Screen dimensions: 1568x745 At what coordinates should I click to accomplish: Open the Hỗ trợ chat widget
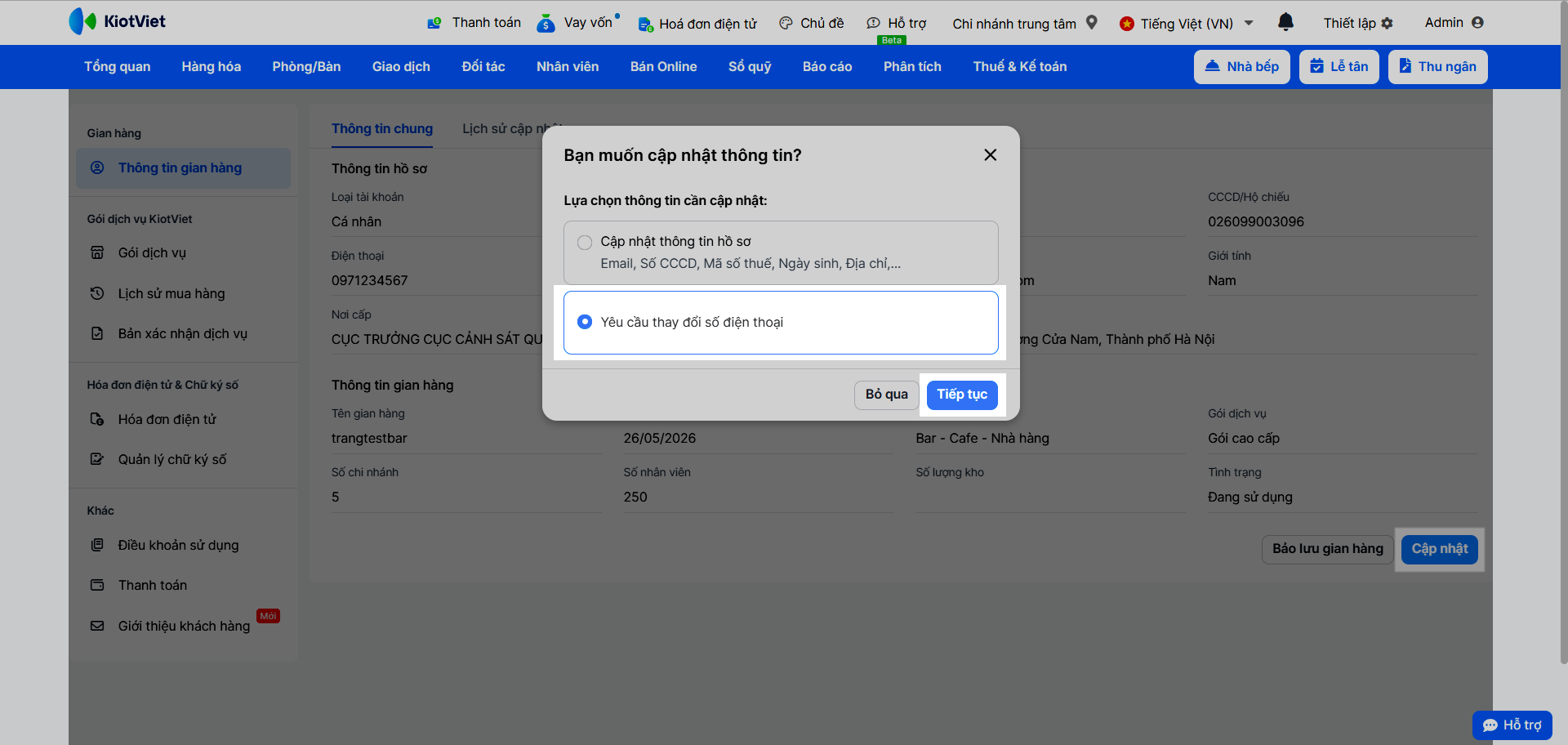pos(1512,725)
